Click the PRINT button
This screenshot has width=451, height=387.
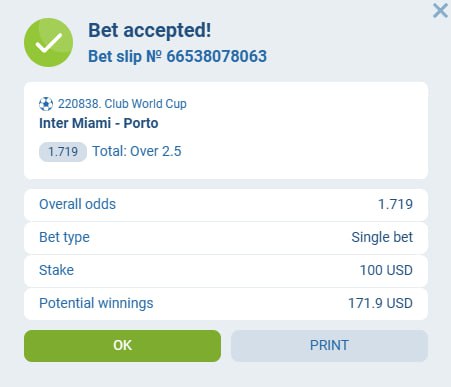329,346
